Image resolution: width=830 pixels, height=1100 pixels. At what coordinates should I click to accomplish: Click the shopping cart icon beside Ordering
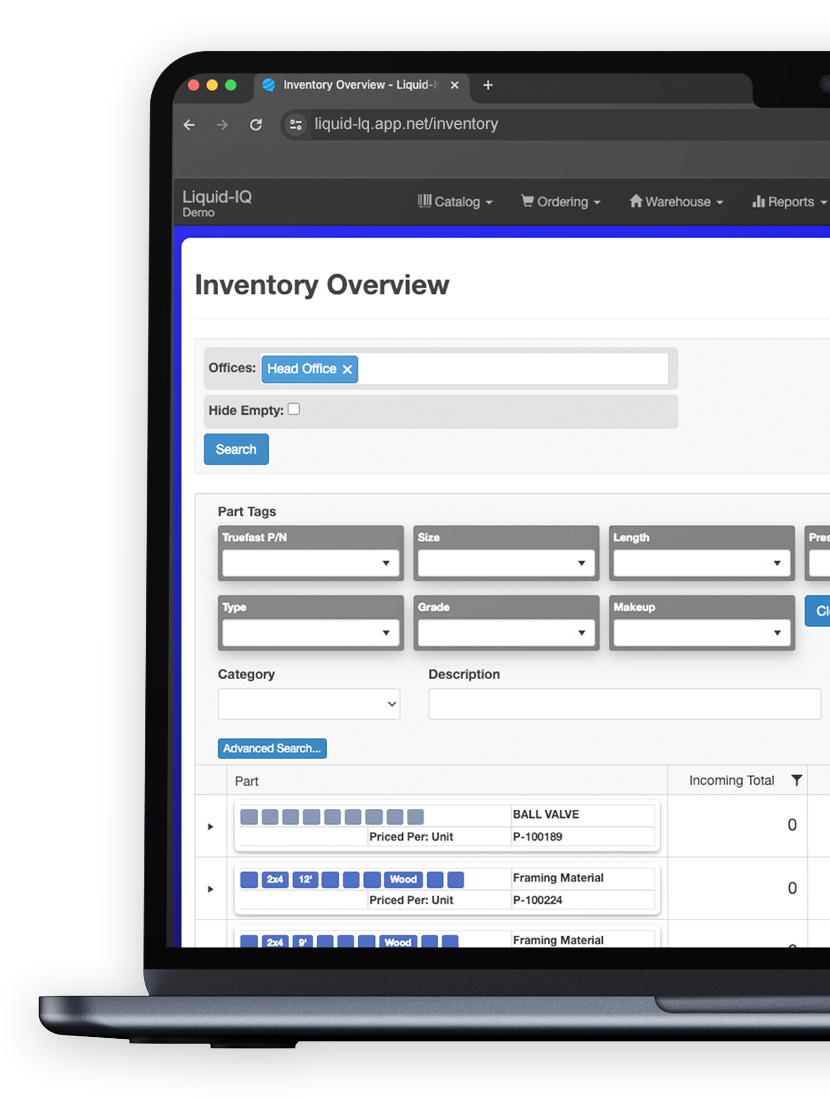527,202
